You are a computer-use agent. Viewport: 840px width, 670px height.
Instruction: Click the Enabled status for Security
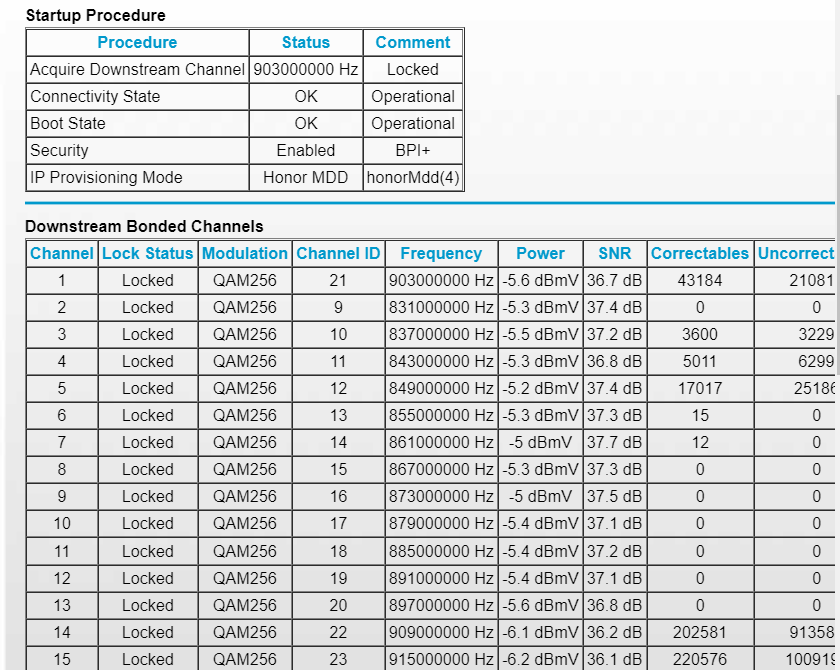point(305,150)
